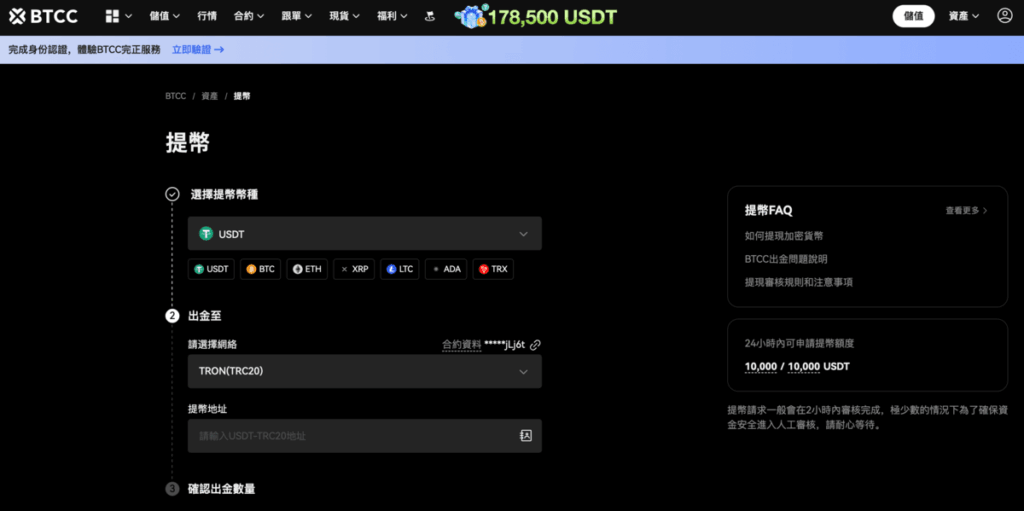Expand the USDT currency dropdown
Image resolution: width=1024 pixels, height=511 pixels.
(x=365, y=234)
